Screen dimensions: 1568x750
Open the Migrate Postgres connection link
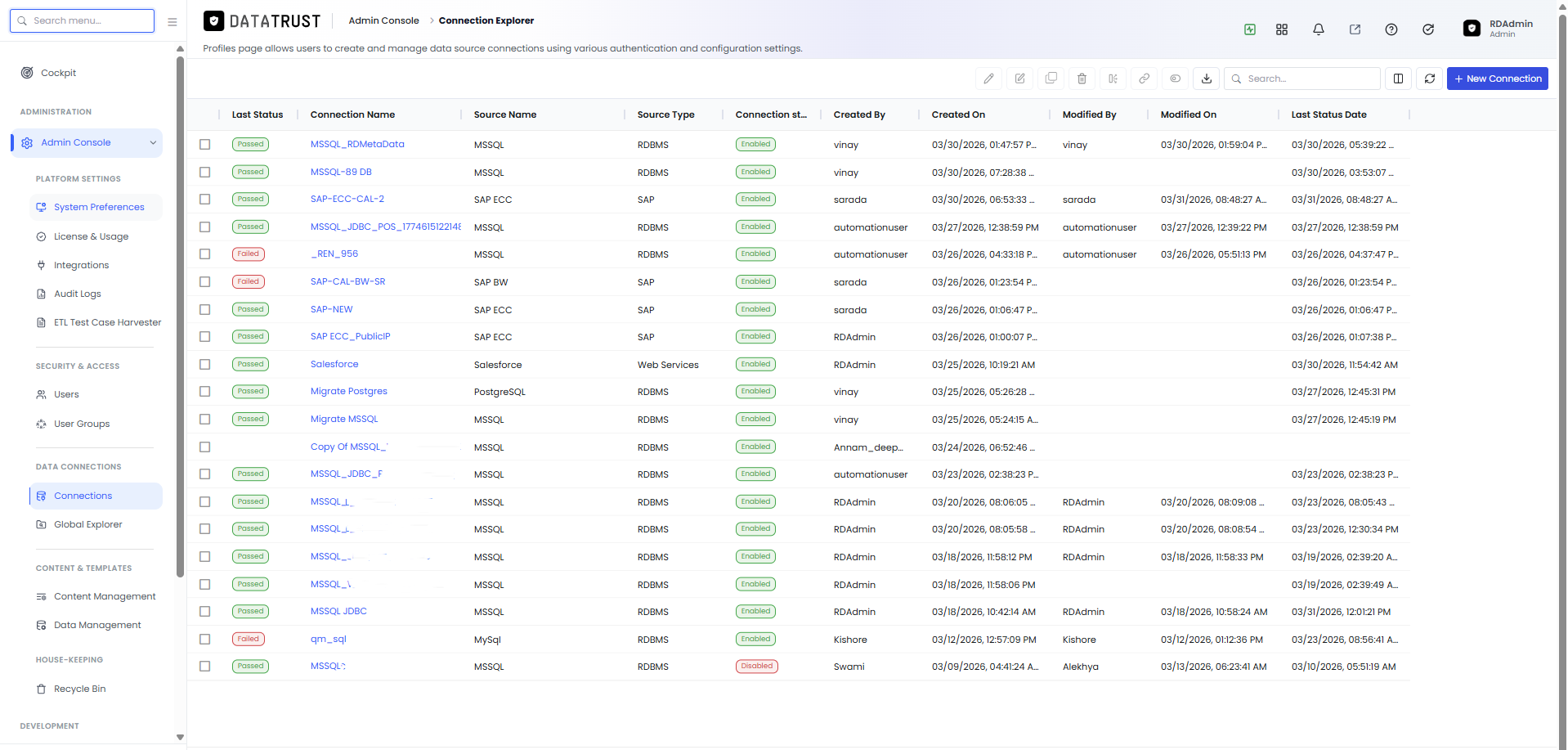click(348, 391)
